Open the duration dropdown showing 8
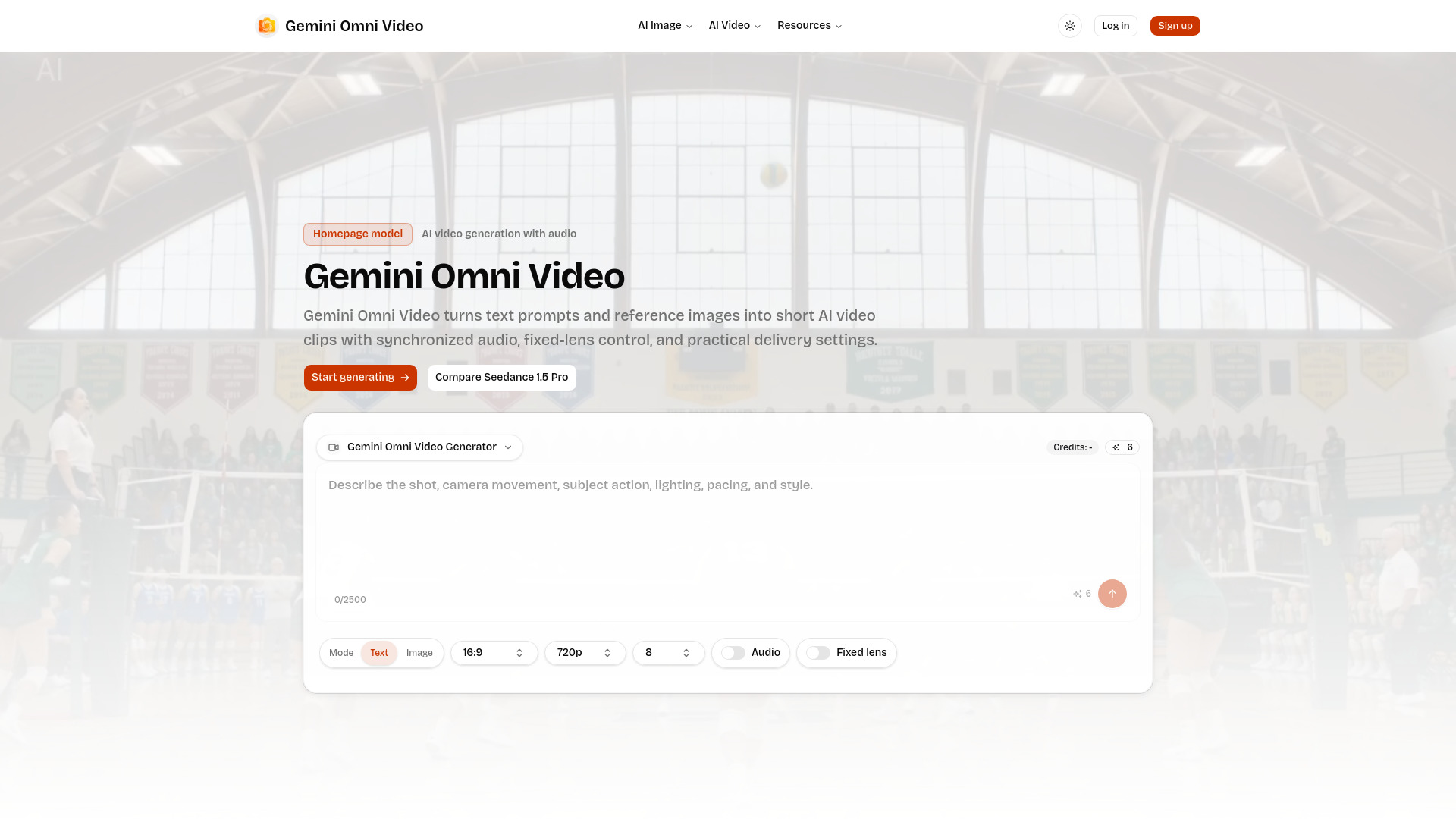The width and height of the screenshot is (1456, 819). click(x=669, y=653)
